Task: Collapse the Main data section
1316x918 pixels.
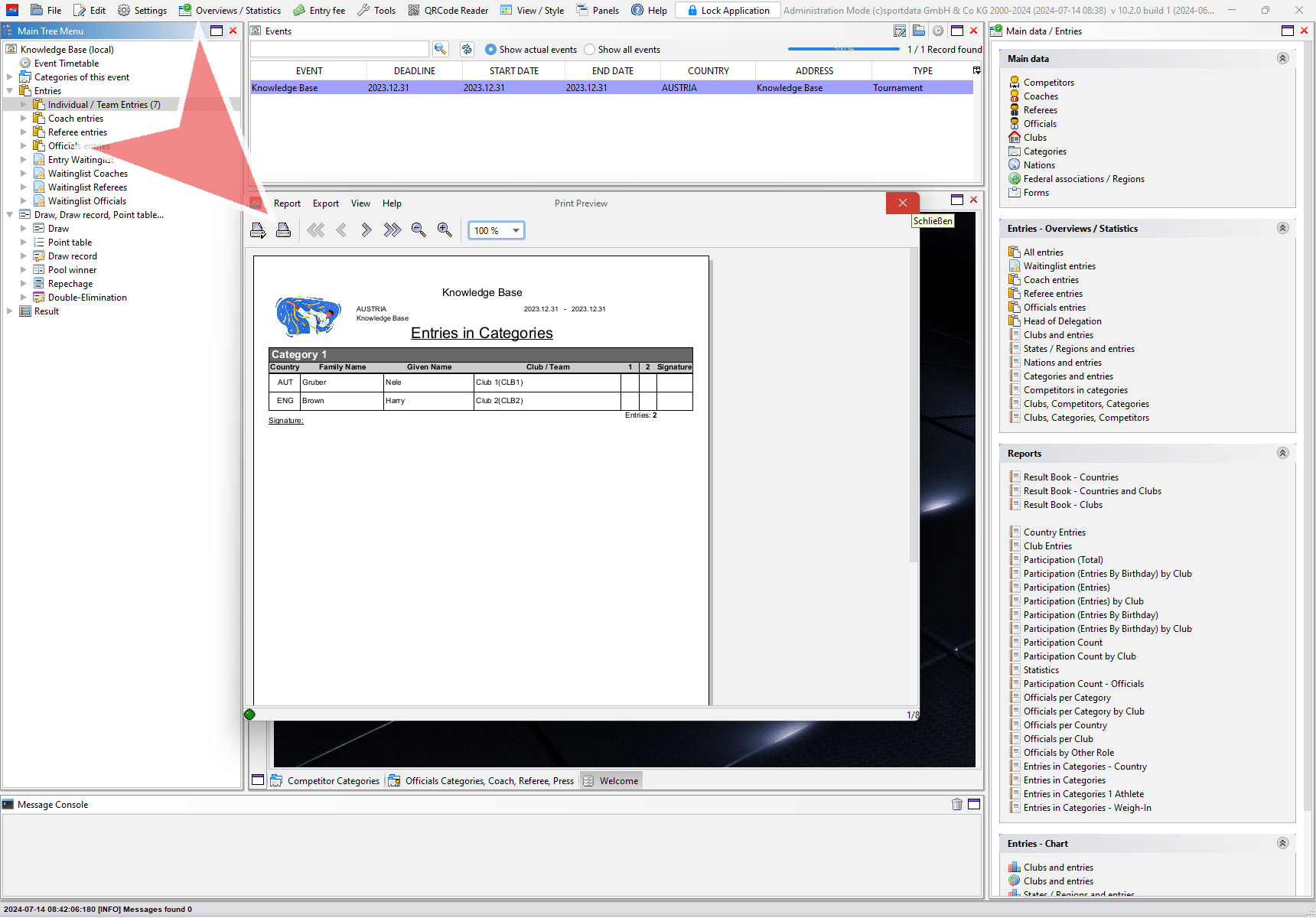Action: pyautogui.click(x=1282, y=59)
